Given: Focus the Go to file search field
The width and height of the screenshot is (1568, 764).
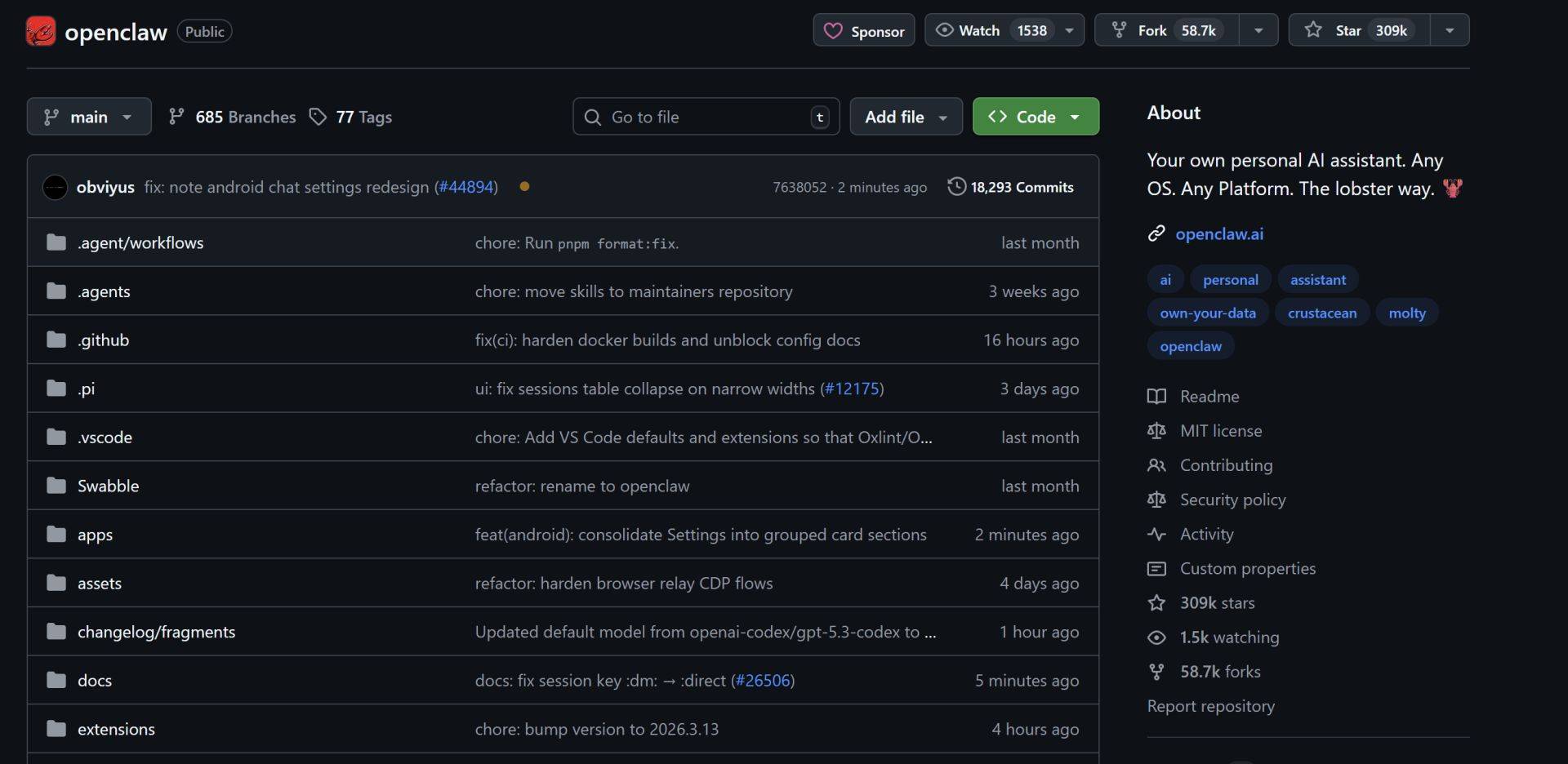Looking at the screenshot, I should pyautogui.click(x=706, y=118).
